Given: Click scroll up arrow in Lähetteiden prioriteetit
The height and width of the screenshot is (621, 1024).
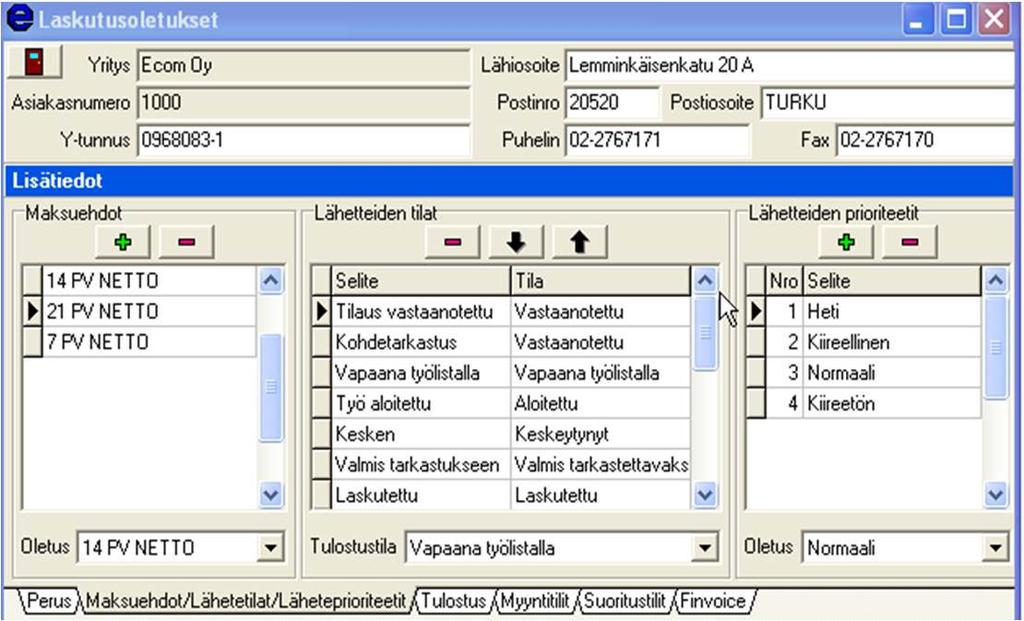Looking at the screenshot, I should [995, 281].
